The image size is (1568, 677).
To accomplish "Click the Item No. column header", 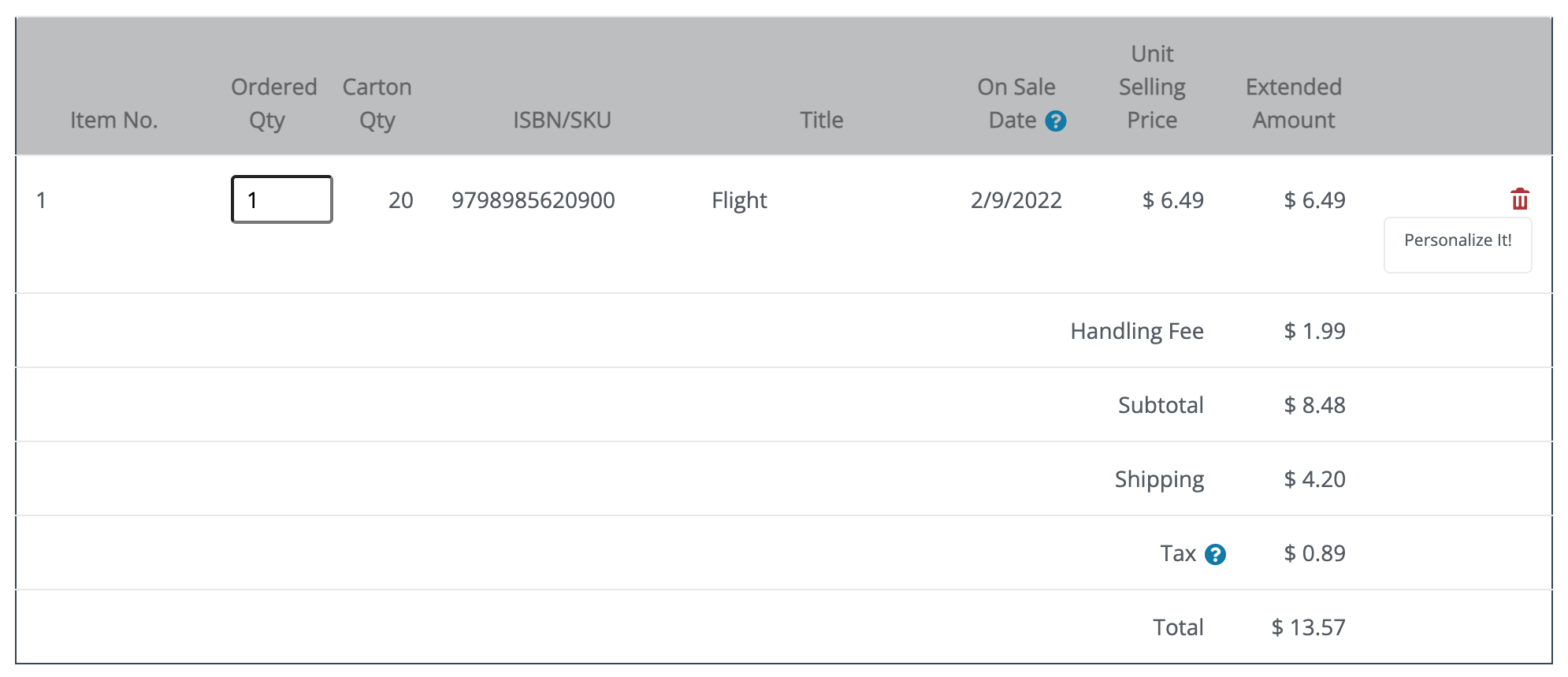I will [x=114, y=120].
